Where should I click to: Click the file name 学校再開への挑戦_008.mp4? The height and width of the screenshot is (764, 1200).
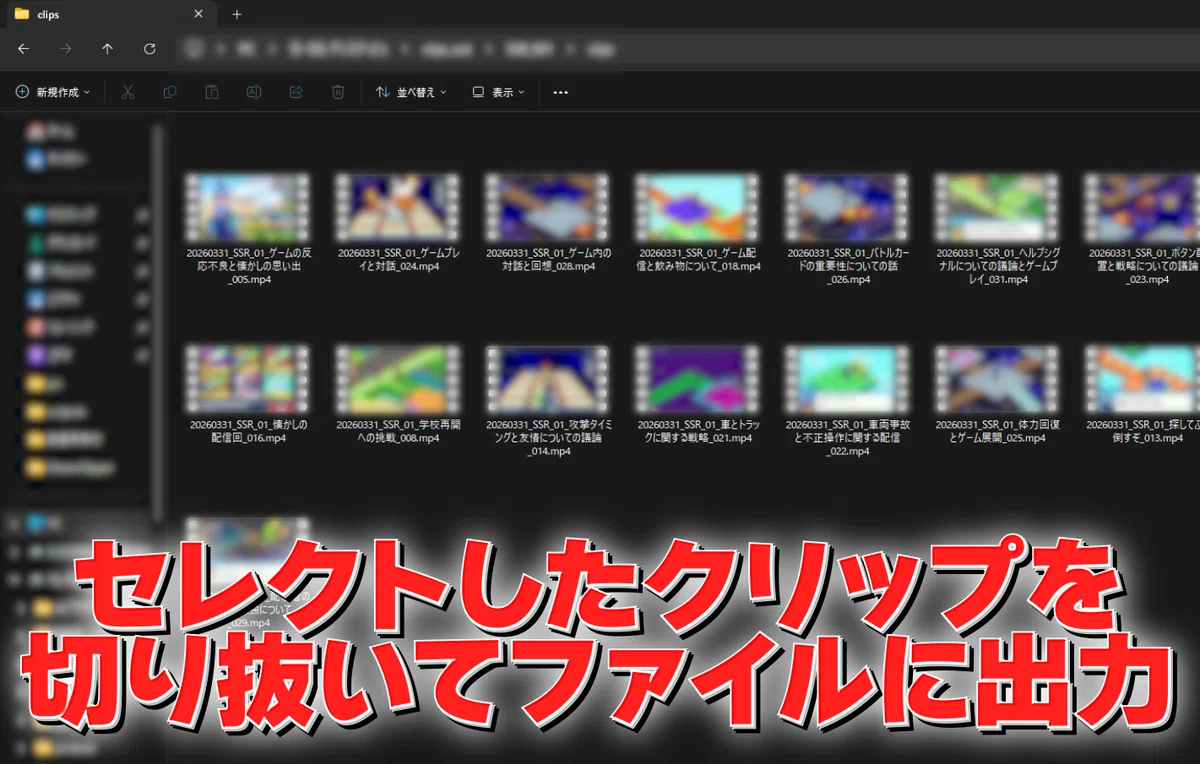[x=398, y=432]
